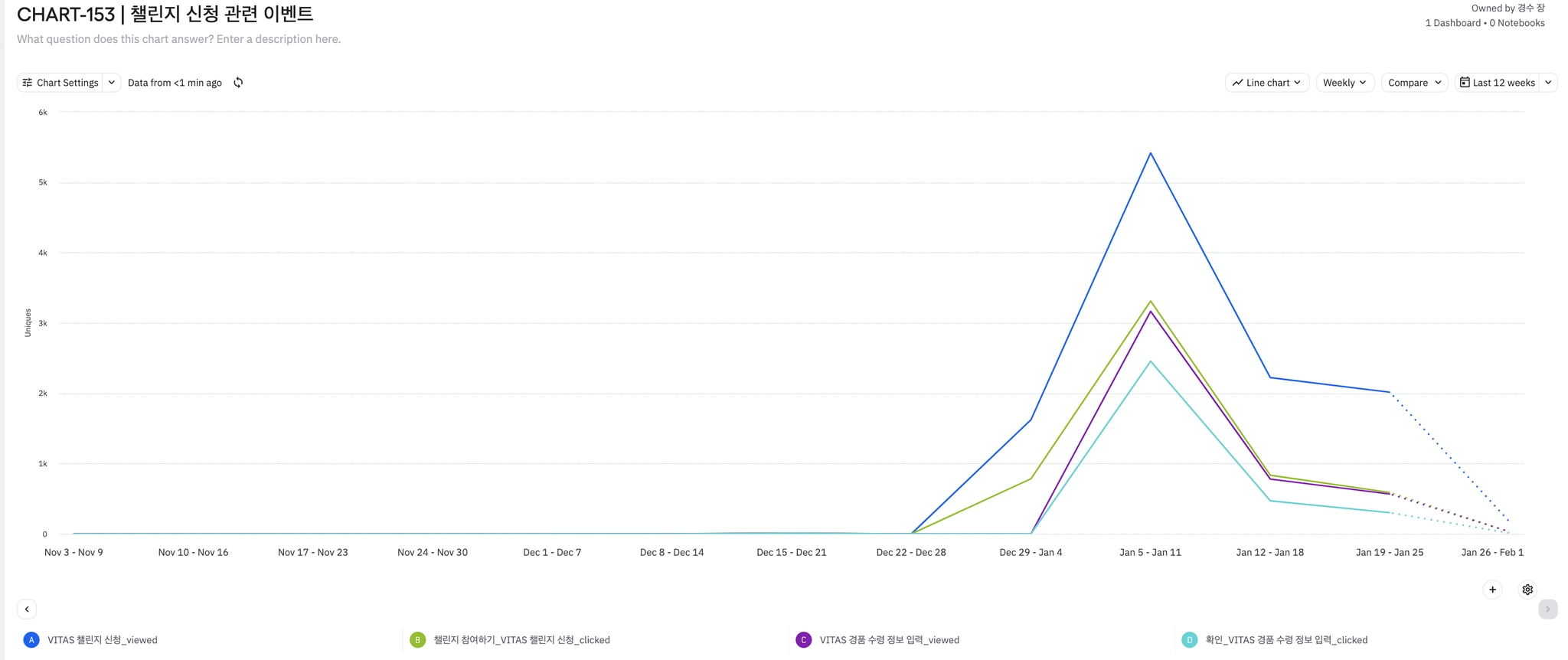
Task: Click the refresh data icon
Action: (238, 83)
